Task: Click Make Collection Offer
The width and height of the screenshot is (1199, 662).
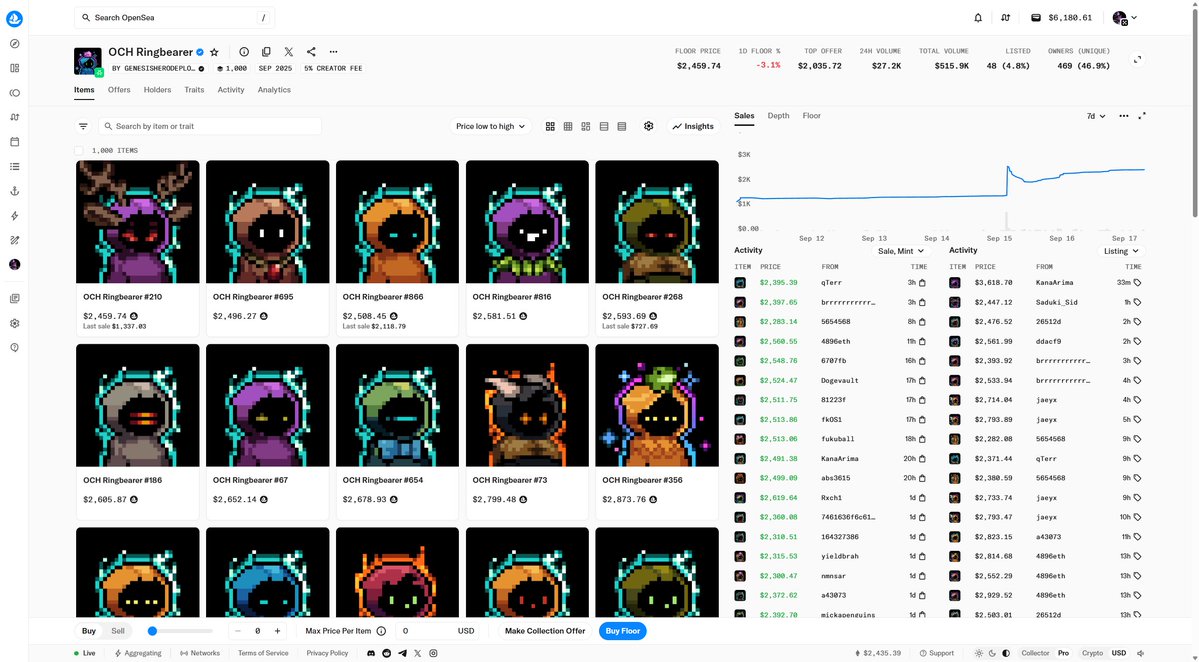Action: point(545,631)
